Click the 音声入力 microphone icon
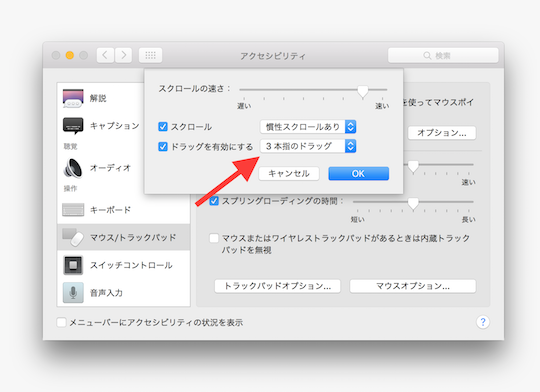 (x=73, y=293)
